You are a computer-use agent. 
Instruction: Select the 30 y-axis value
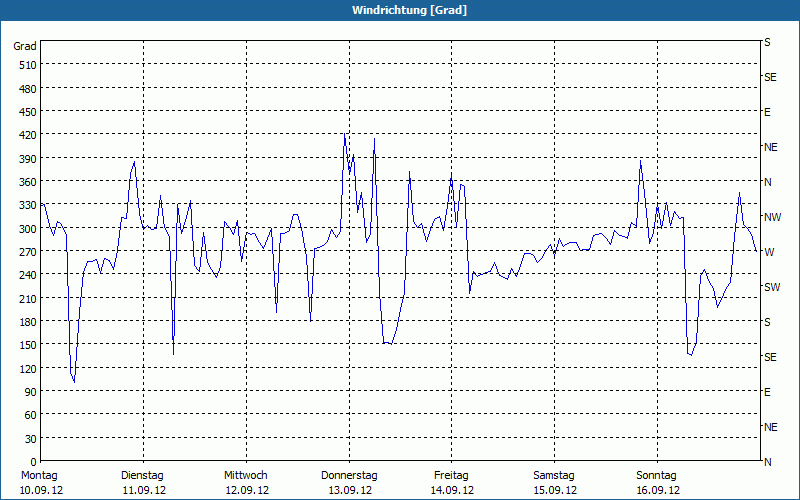pos(31,439)
